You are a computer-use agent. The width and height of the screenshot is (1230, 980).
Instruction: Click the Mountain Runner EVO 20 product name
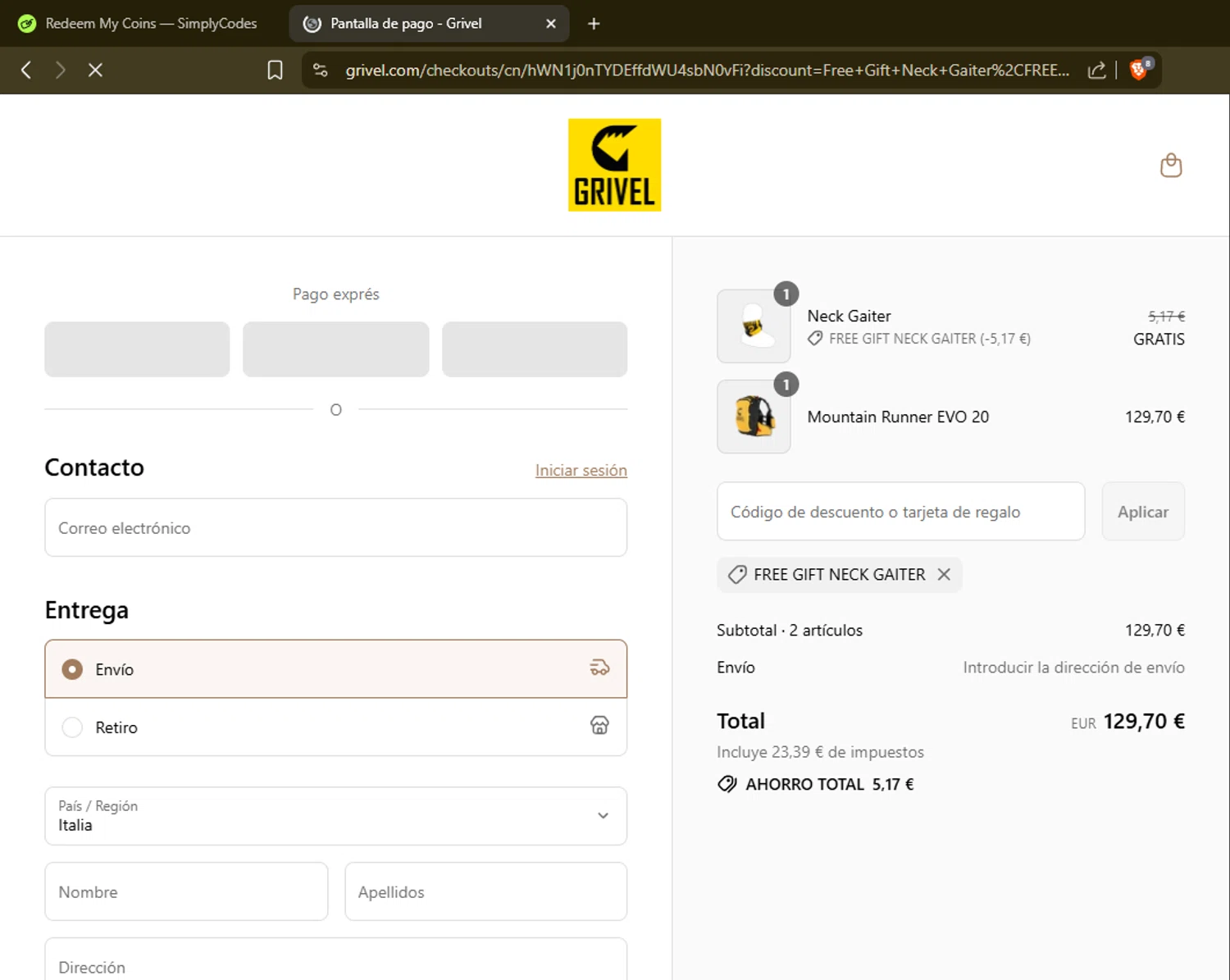(898, 417)
